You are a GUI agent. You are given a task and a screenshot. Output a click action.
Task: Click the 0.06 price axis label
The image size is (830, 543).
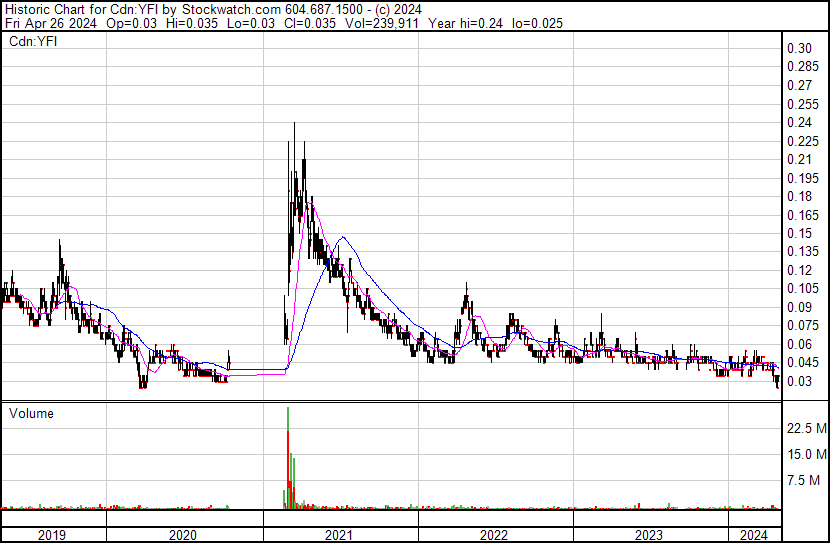799,344
